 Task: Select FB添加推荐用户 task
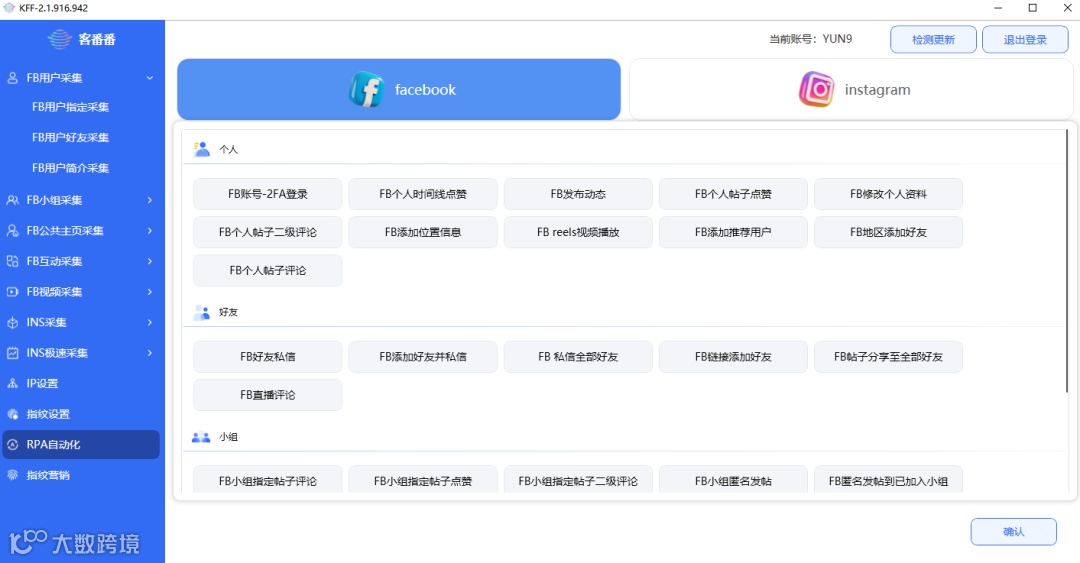[733, 232]
